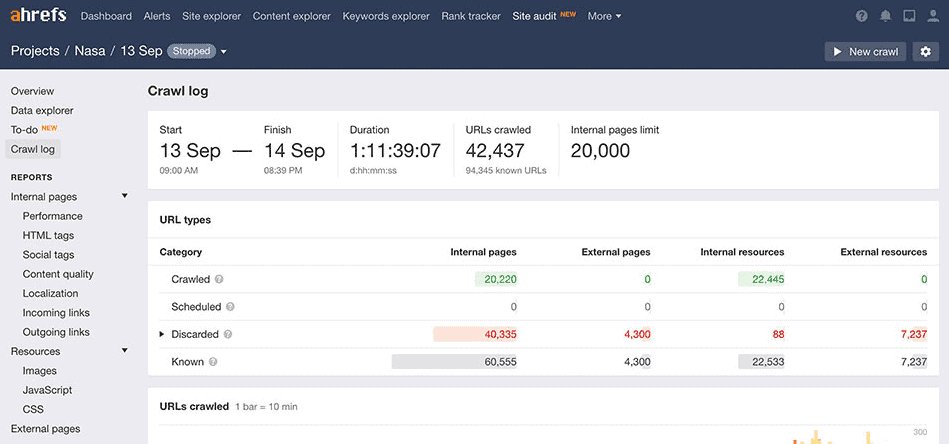
Task: Click help icon next to Known
Action: tap(213, 362)
